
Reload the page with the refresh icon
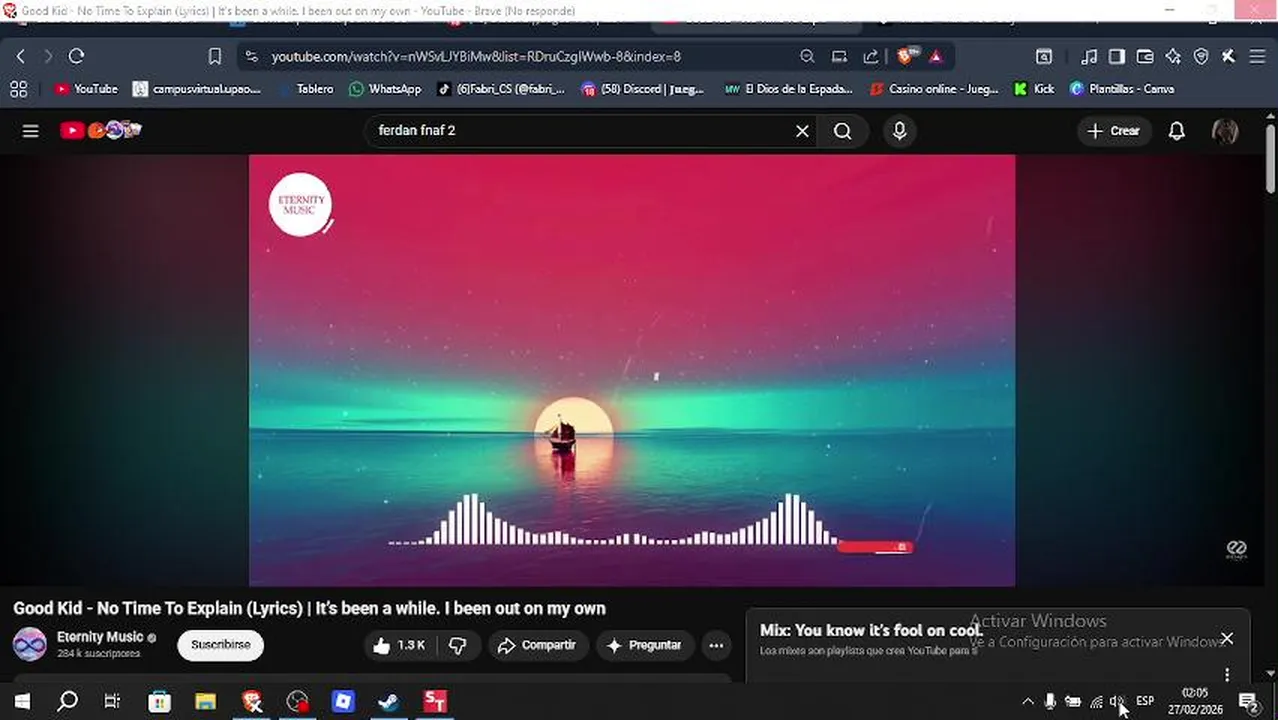tap(76, 57)
